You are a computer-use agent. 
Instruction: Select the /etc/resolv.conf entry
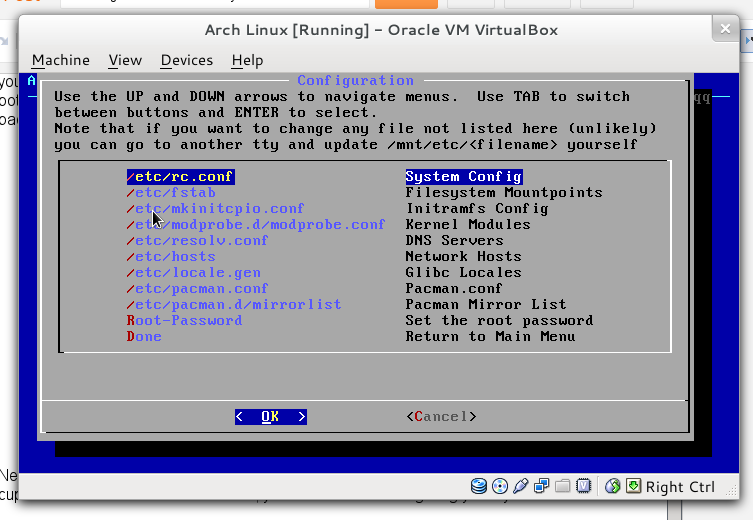(x=197, y=240)
